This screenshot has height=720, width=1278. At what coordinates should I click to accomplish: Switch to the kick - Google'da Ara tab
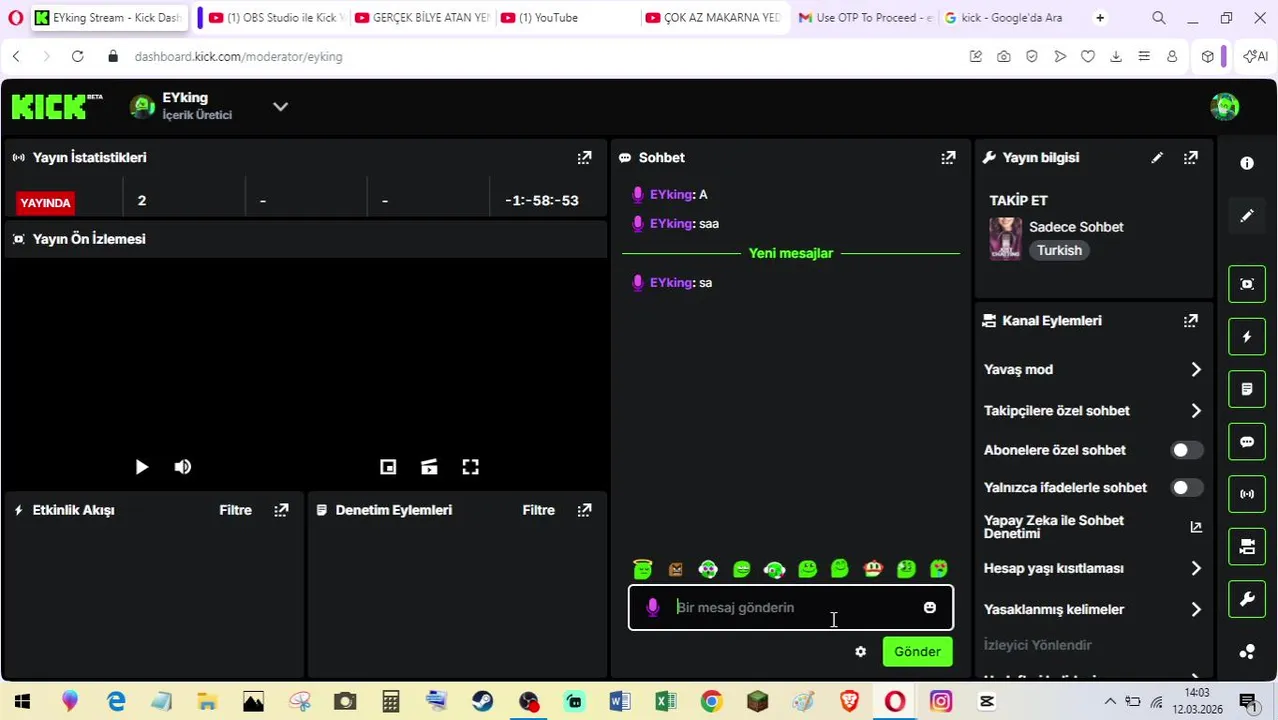(x=1008, y=18)
